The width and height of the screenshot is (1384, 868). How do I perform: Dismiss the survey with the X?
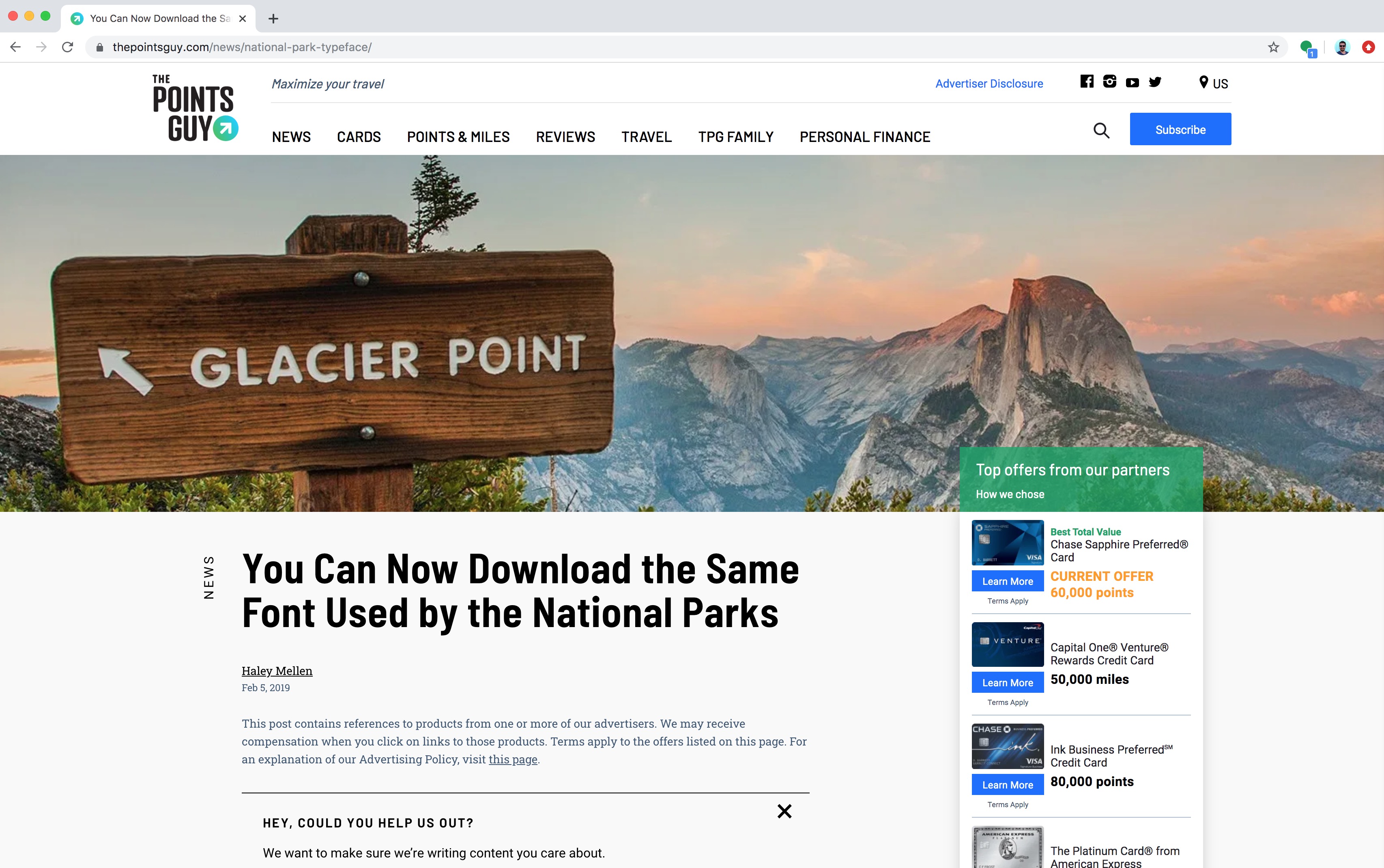click(x=784, y=810)
